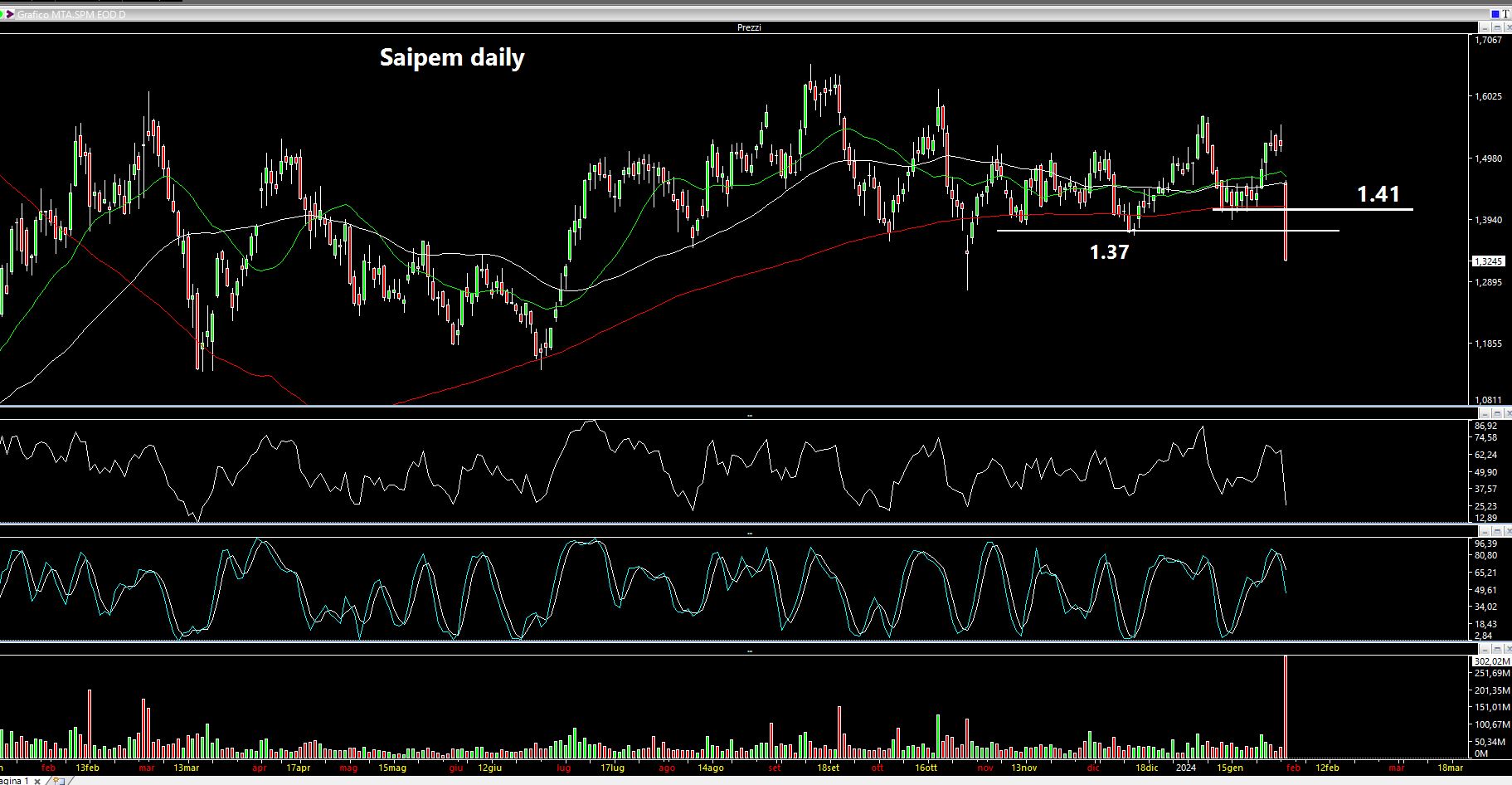The height and width of the screenshot is (785, 1512).
Task: Close the Pagina 1 tab with its x
Action: point(37,782)
